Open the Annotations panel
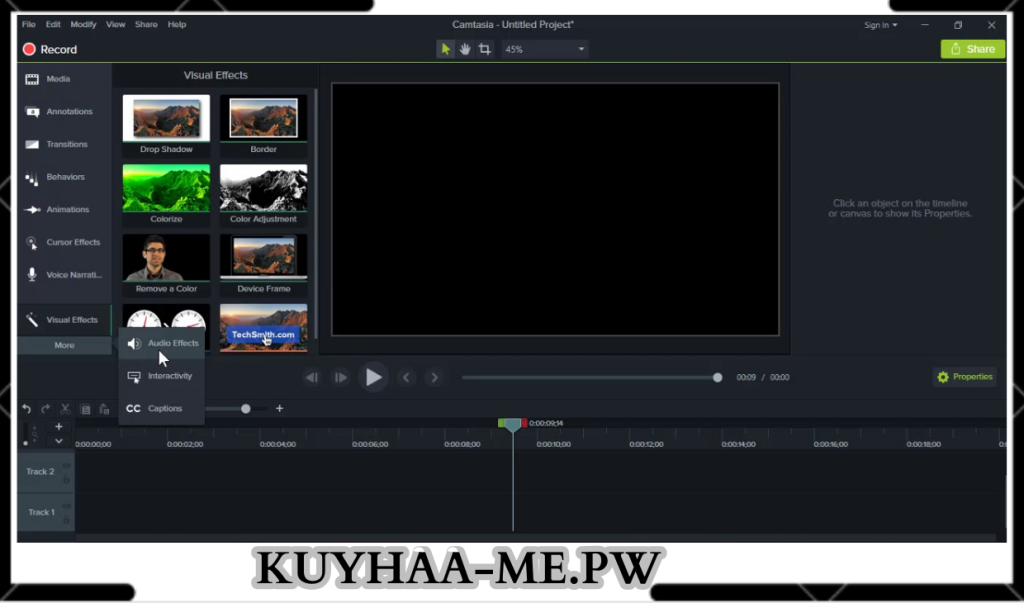The width and height of the screenshot is (1024, 603). (x=64, y=112)
